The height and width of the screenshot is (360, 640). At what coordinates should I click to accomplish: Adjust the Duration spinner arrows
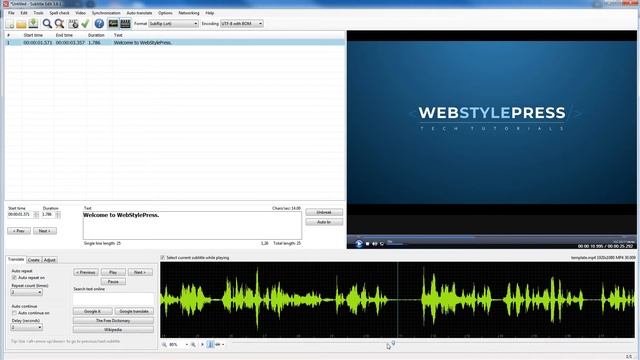tap(58, 215)
